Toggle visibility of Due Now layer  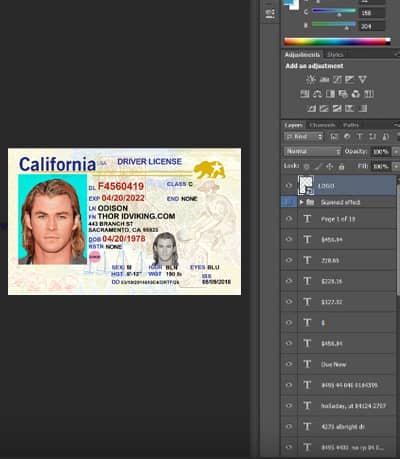click(289, 364)
